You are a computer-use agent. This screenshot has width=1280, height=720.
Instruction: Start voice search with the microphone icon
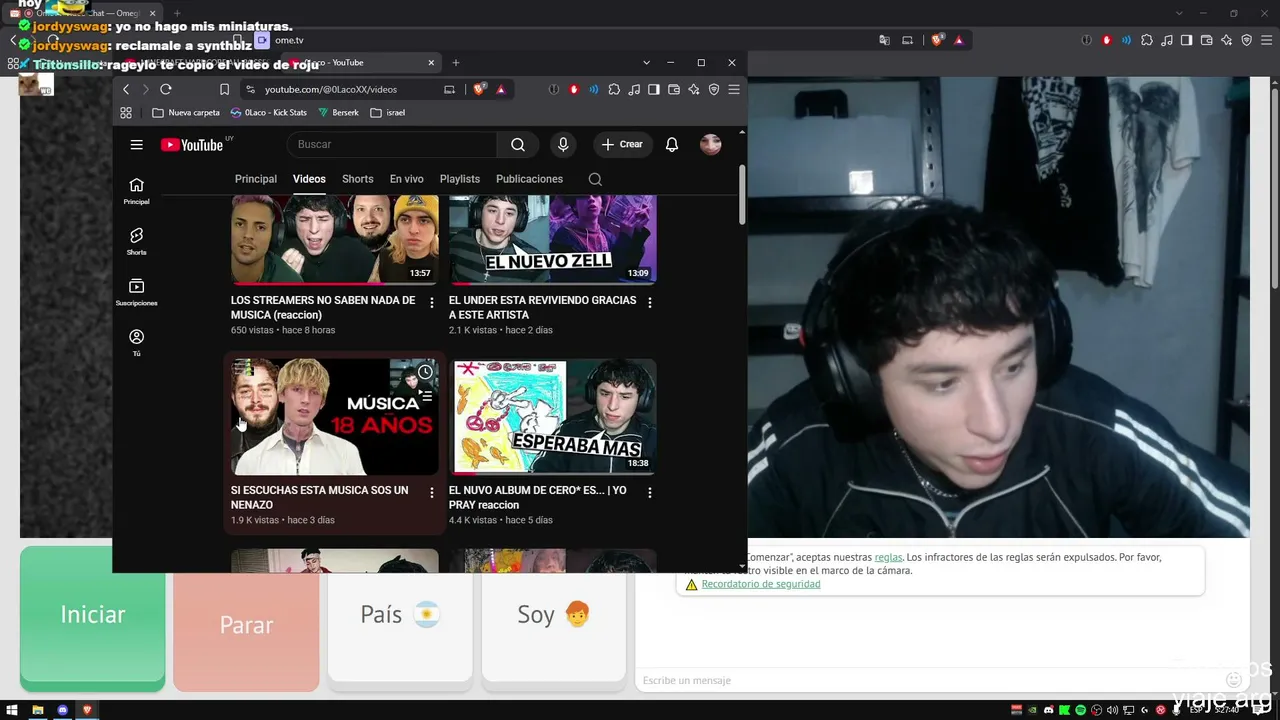pyautogui.click(x=563, y=145)
